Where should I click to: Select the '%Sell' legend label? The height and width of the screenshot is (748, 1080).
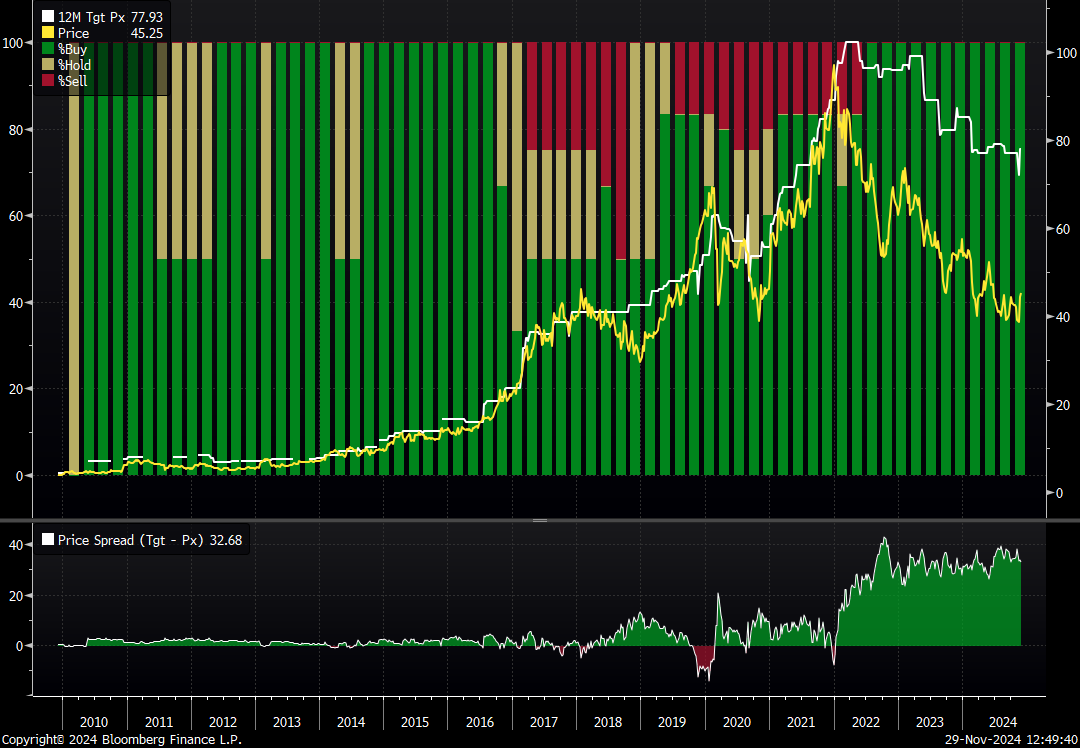pos(73,81)
